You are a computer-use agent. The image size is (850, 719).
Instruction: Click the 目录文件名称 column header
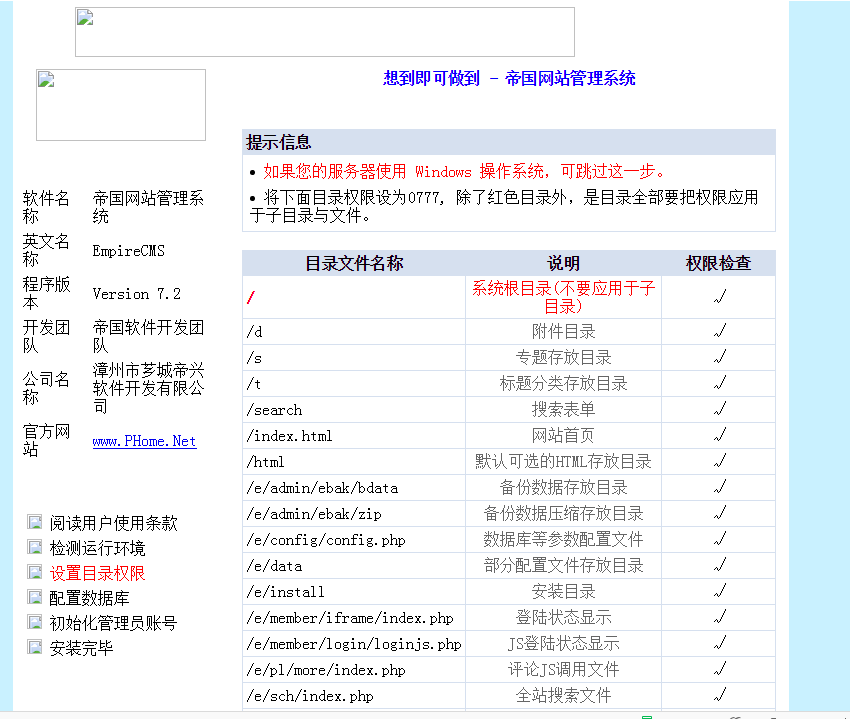(354, 263)
